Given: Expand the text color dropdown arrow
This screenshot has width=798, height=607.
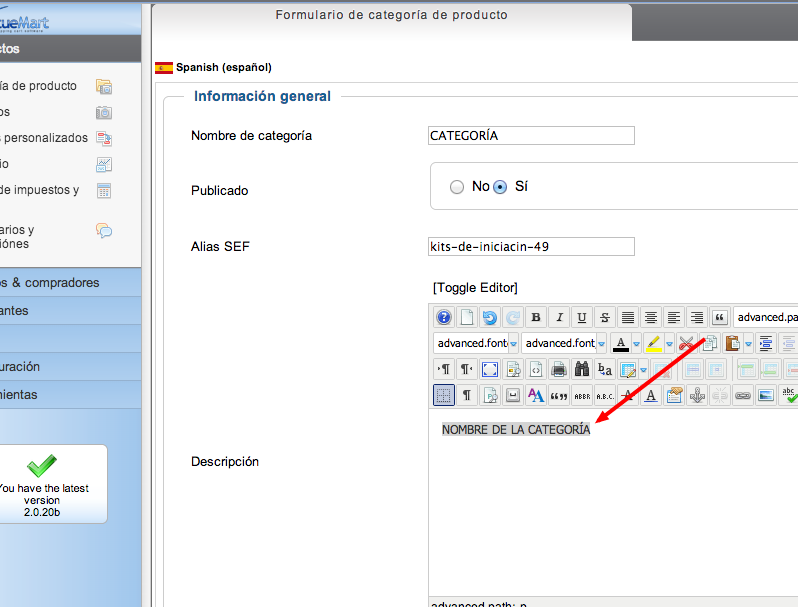Looking at the screenshot, I should 636,344.
